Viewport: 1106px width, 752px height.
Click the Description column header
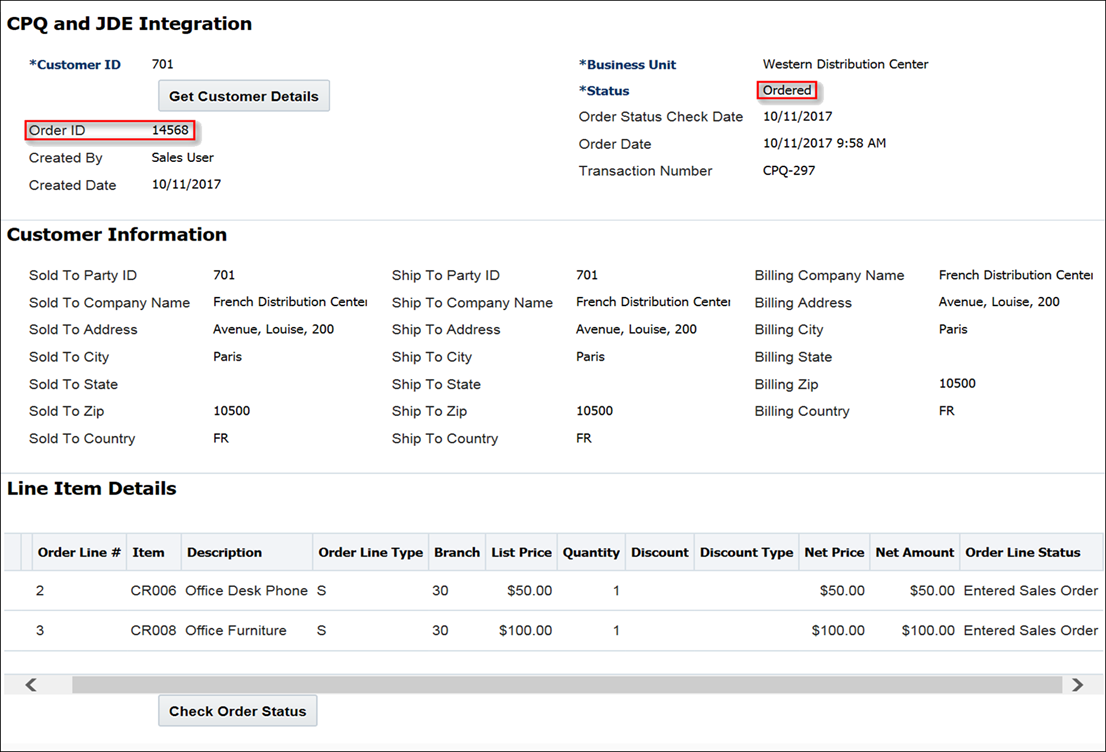click(224, 551)
